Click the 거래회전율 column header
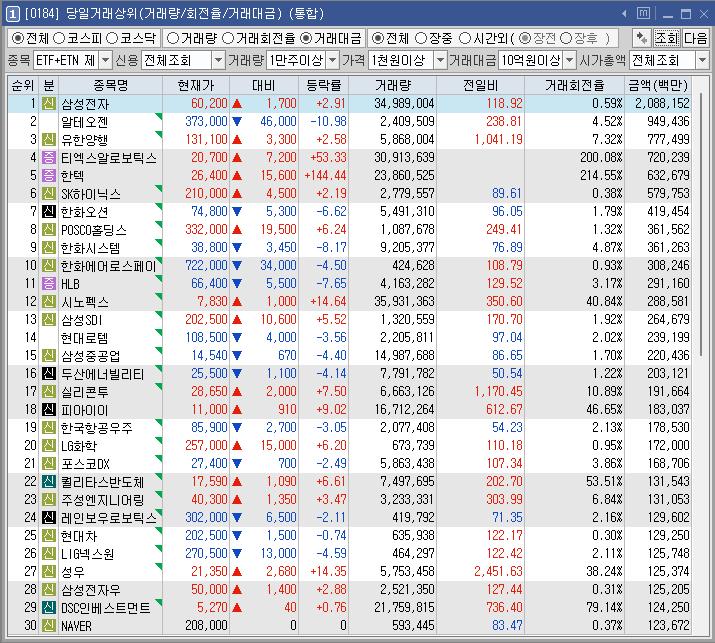This screenshot has width=715, height=643. (575, 85)
